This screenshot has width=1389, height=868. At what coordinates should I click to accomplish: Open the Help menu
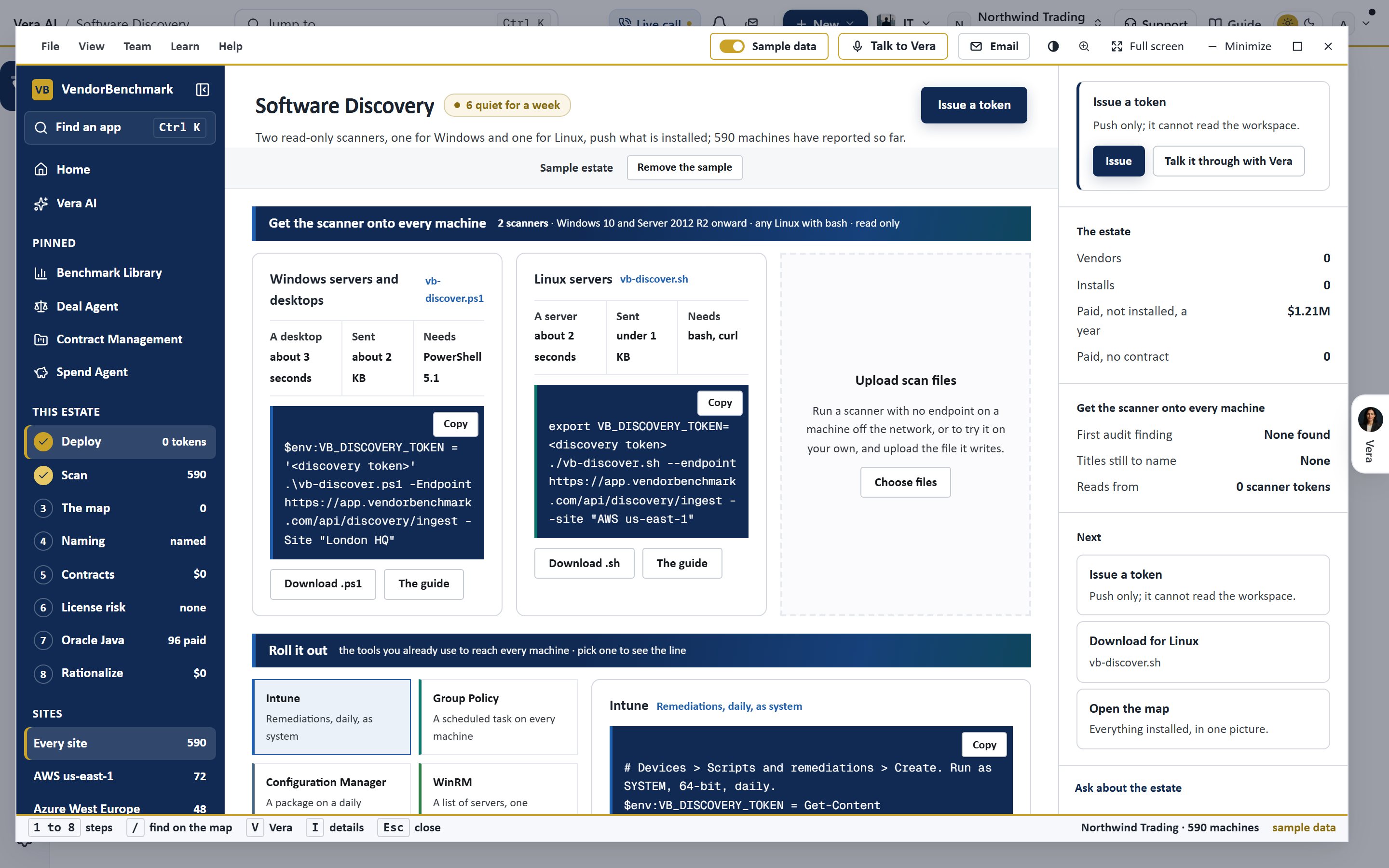point(230,46)
